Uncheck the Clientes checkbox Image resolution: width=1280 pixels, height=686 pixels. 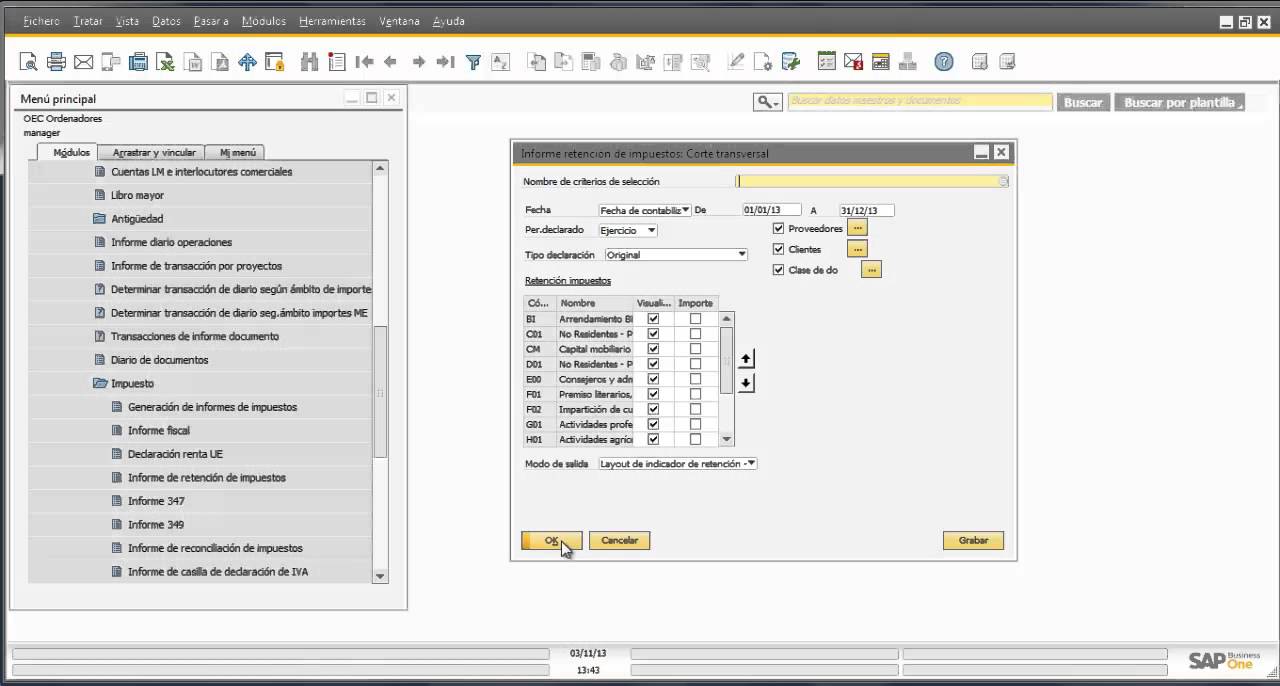point(779,249)
